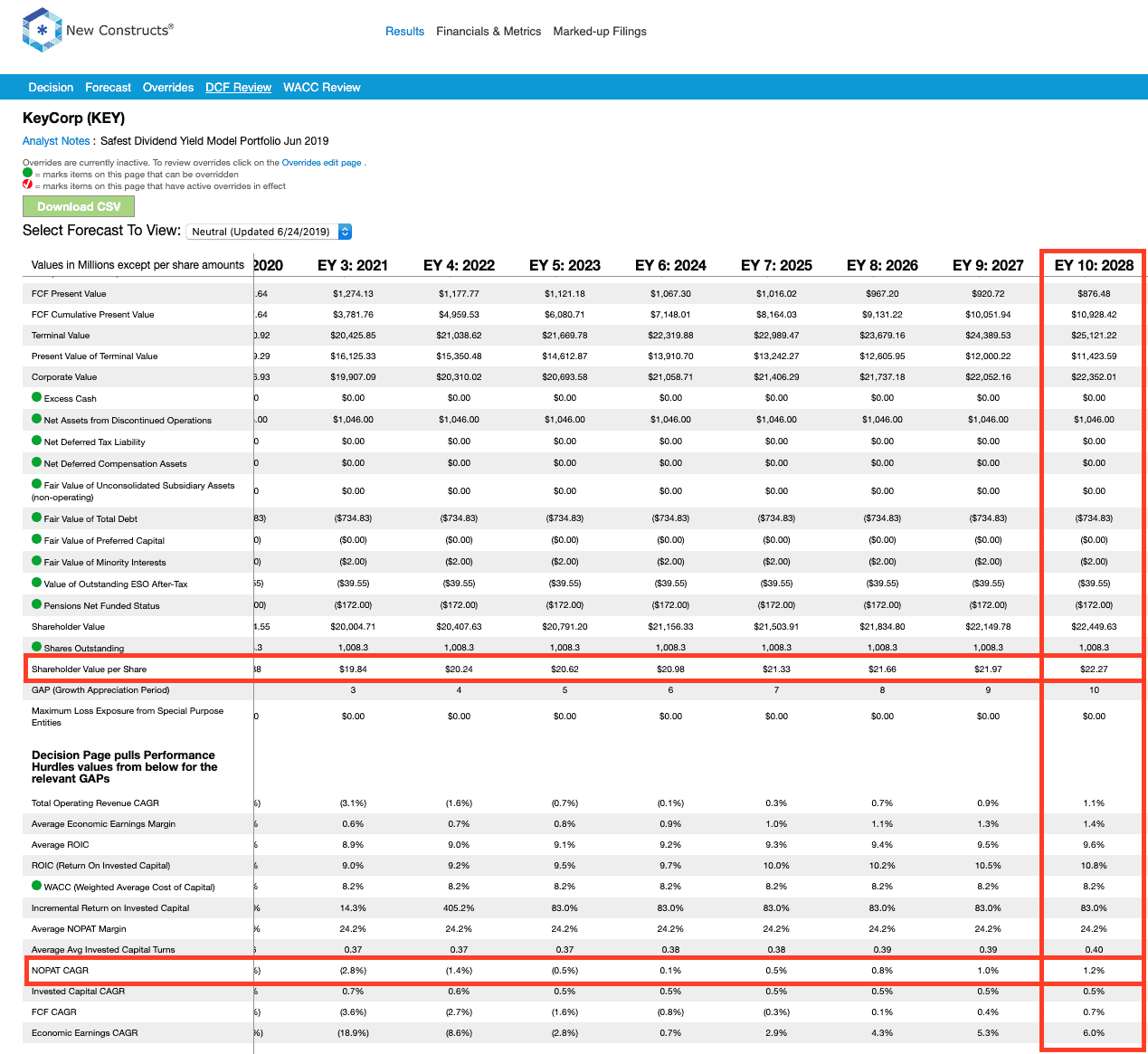Click green override dot next to Excess Cash
Viewport: 1148px width, 1054px height.
pyautogui.click(x=37, y=397)
